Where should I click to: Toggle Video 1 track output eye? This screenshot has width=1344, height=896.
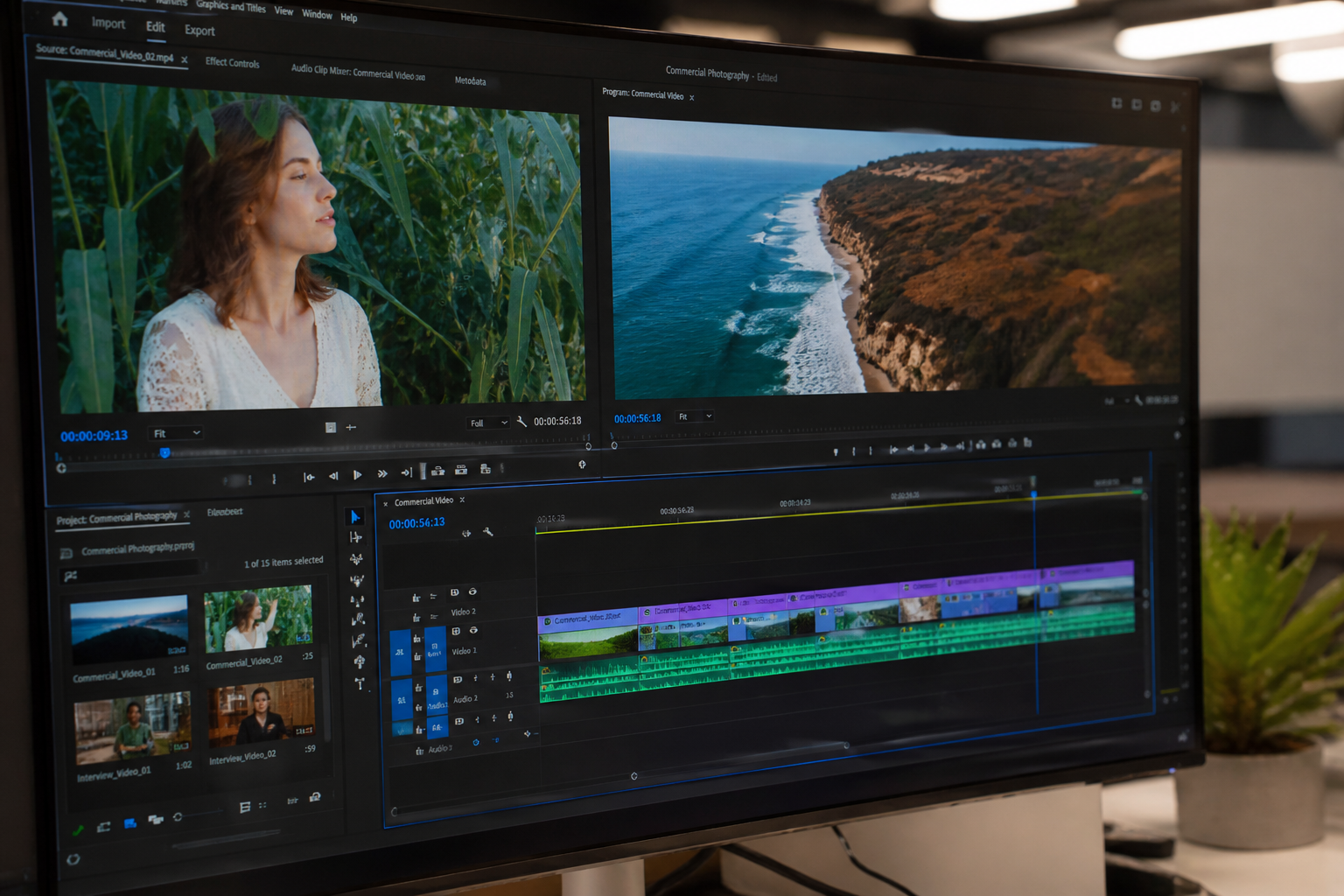[x=473, y=631]
